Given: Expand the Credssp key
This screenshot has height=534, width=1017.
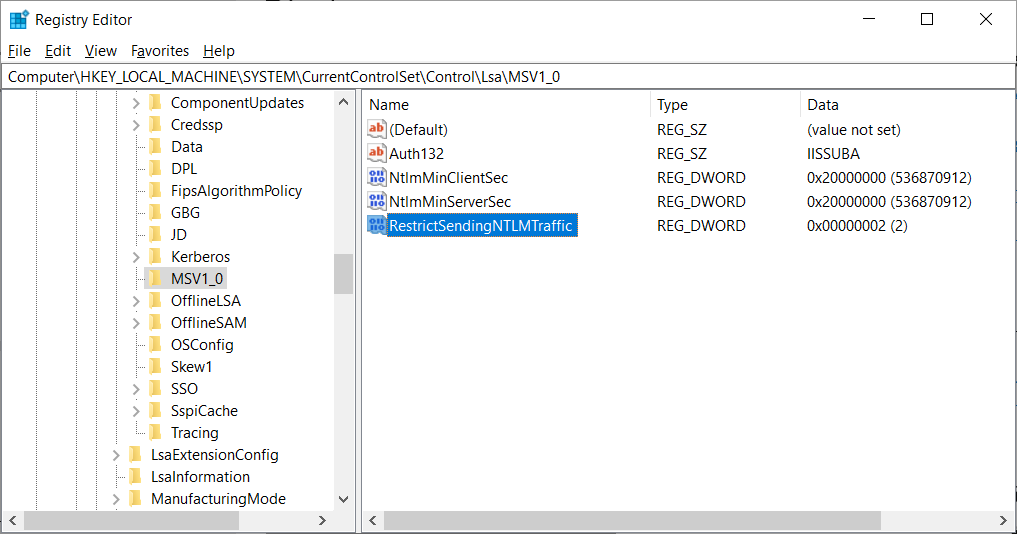Looking at the screenshot, I should point(136,125).
